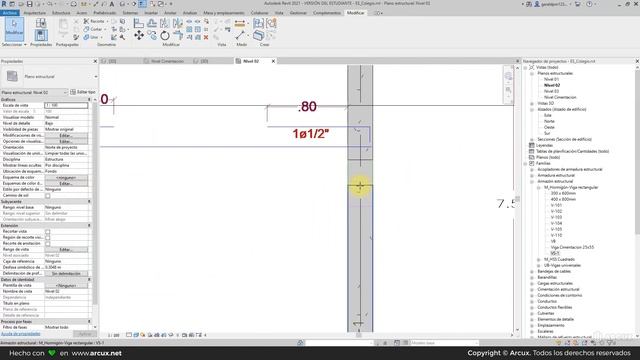Click the Propiedades icon in ribbon

pos(41,36)
